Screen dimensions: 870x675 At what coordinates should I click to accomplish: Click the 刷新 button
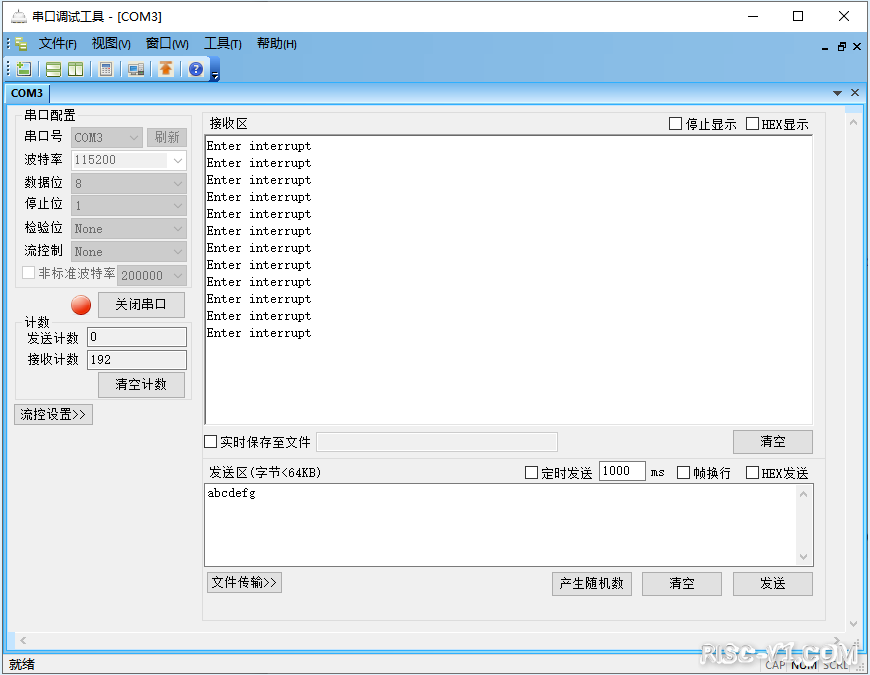(x=167, y=138)
